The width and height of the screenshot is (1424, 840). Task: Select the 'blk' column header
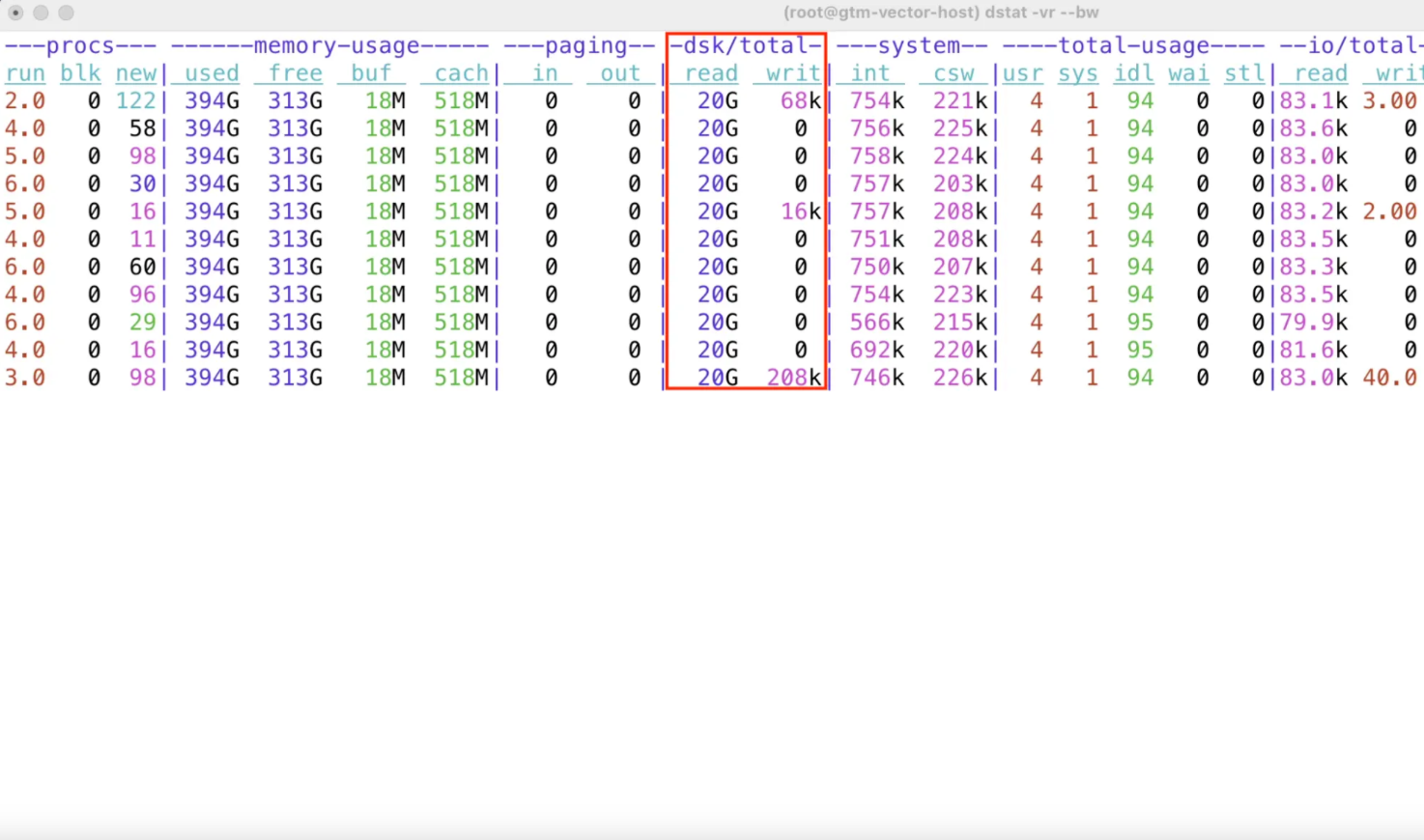tap(80, 73)
